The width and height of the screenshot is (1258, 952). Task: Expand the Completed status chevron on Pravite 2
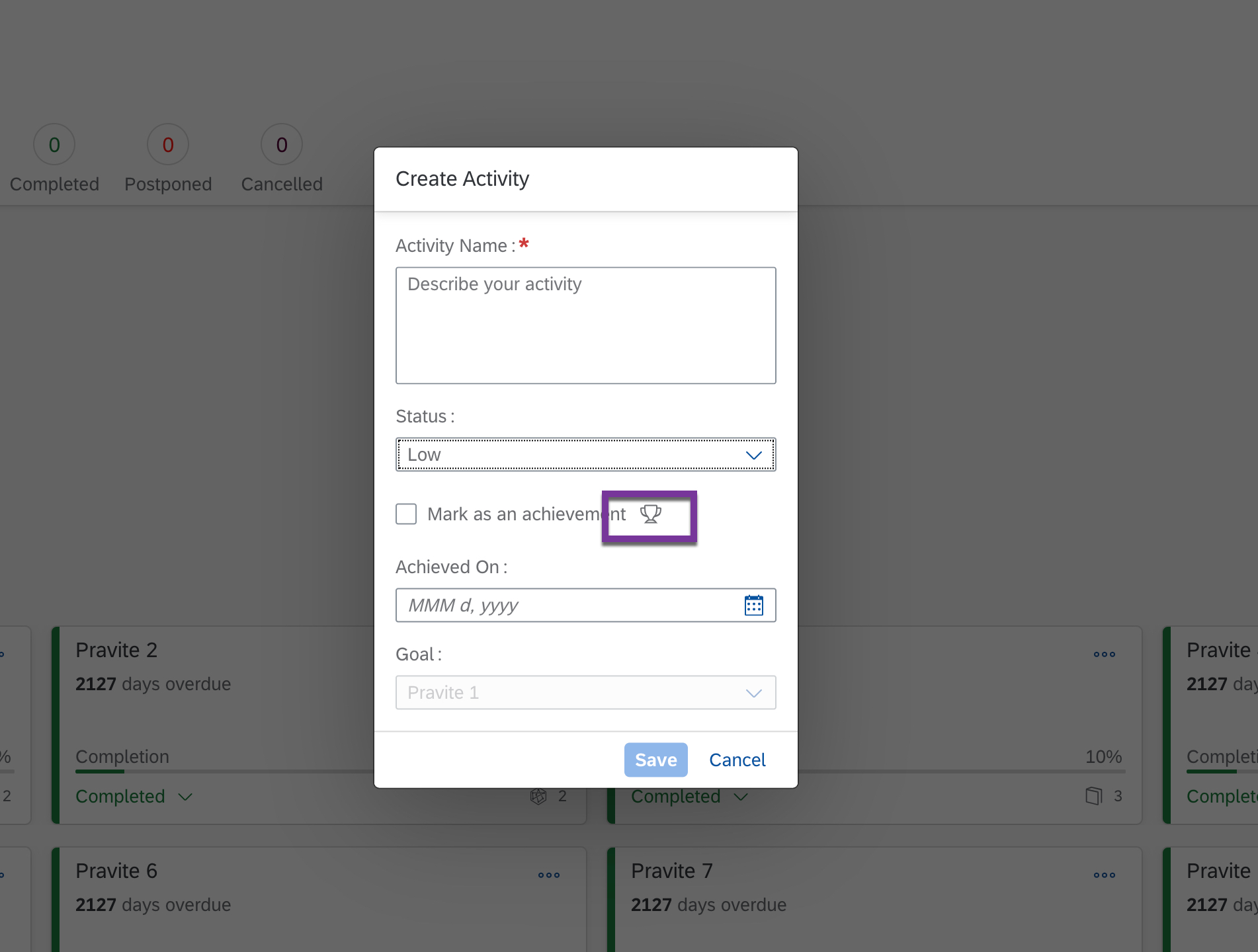click(x=184, y=797)
